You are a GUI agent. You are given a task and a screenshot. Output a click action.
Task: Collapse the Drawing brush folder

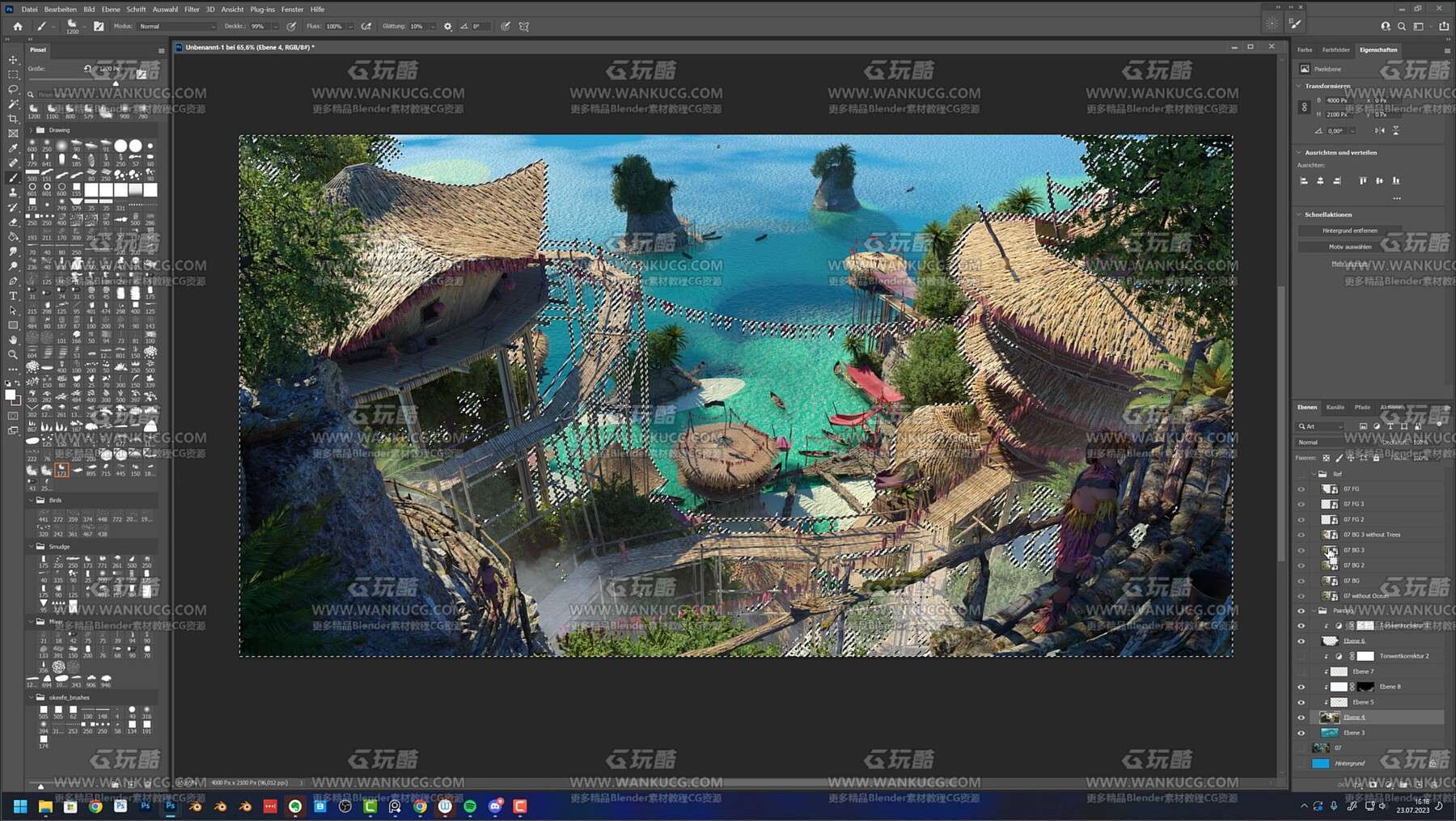pos(32,129)
